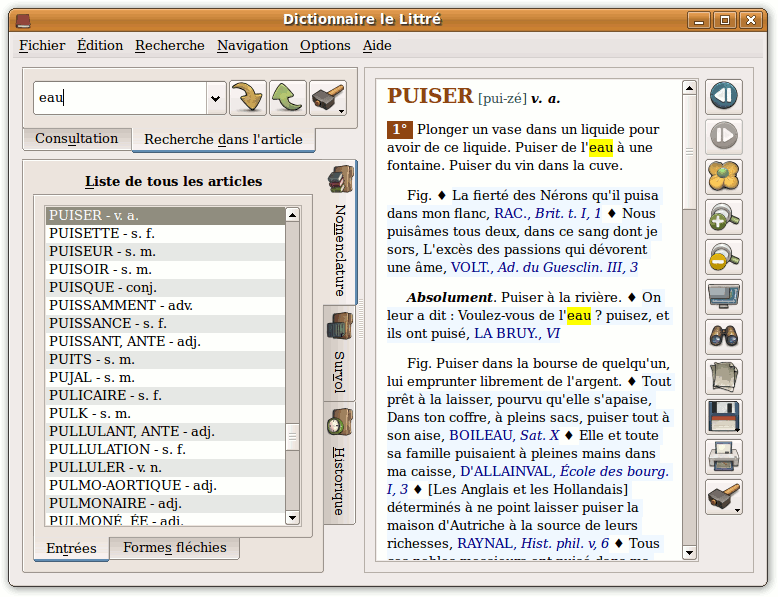Follow the RAC., Brit. t. I, 1 citation link

[x=548, y=213]
